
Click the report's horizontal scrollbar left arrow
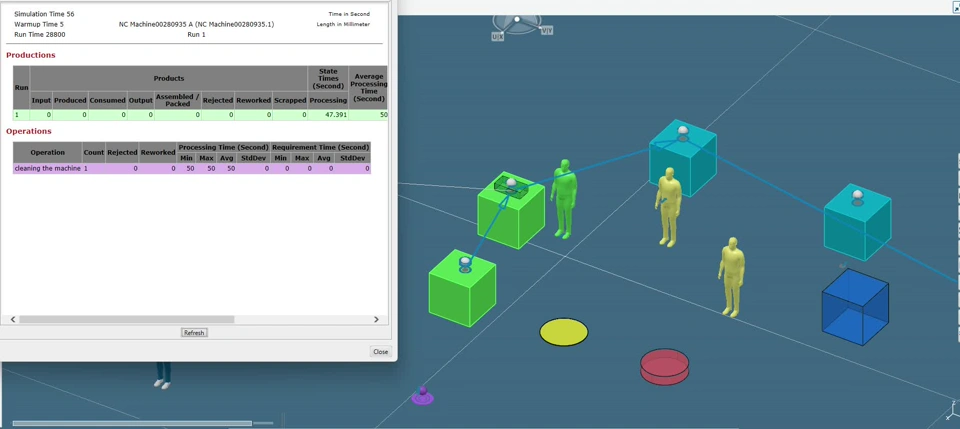13,319
